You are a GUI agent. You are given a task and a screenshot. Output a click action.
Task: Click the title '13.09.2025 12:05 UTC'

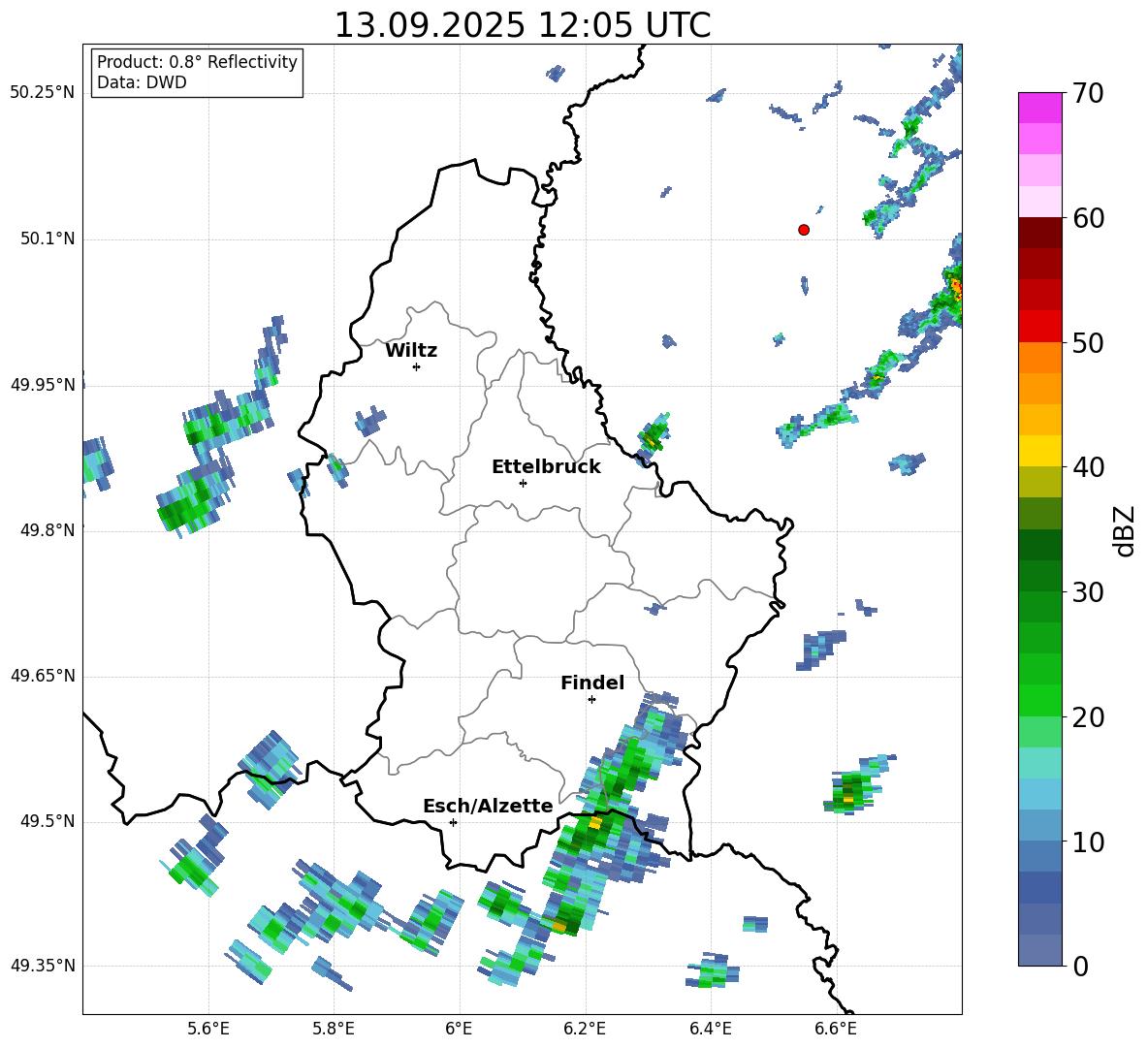pos(522,25)
